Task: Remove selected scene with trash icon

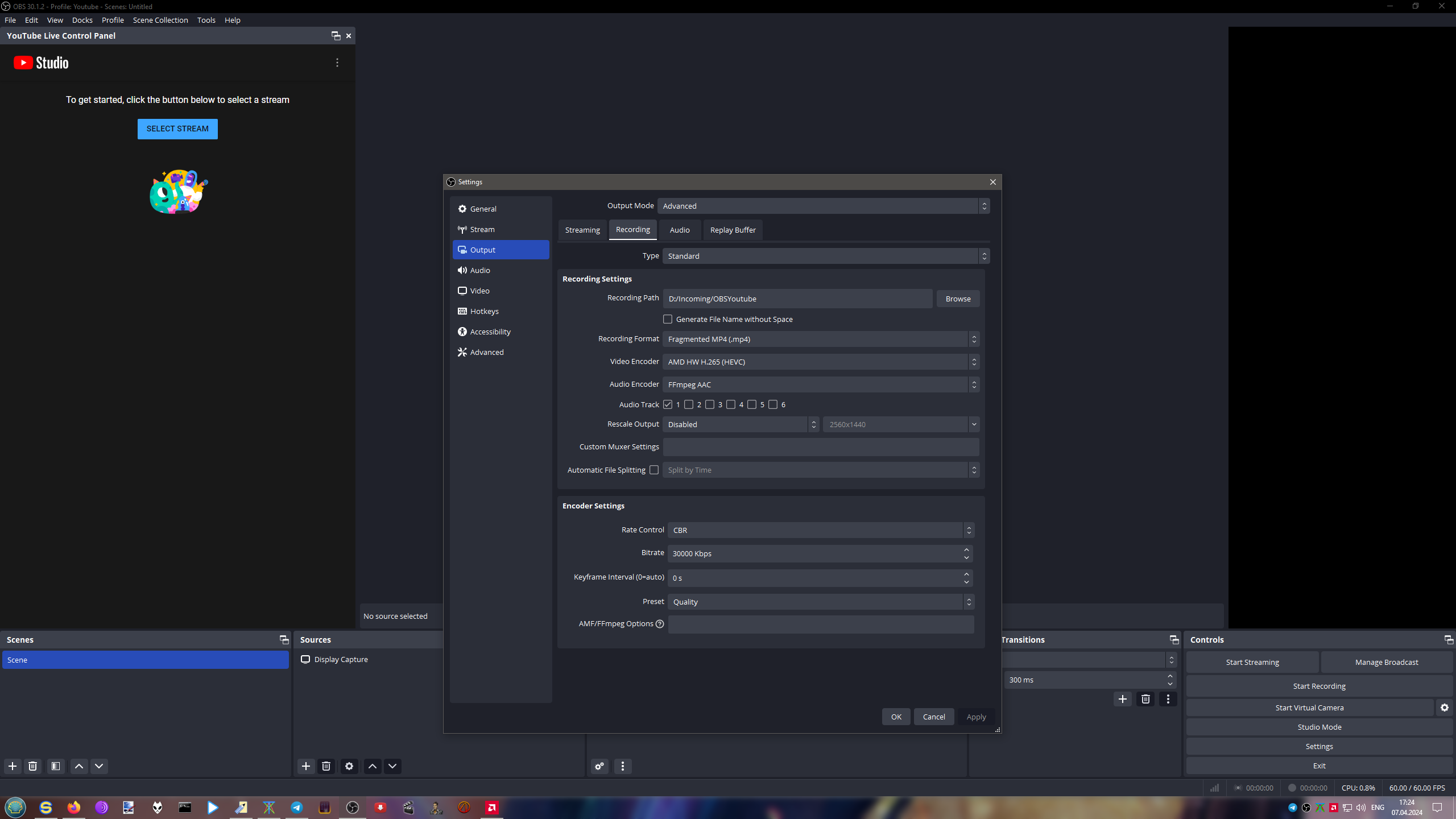Action: point(33,766)
